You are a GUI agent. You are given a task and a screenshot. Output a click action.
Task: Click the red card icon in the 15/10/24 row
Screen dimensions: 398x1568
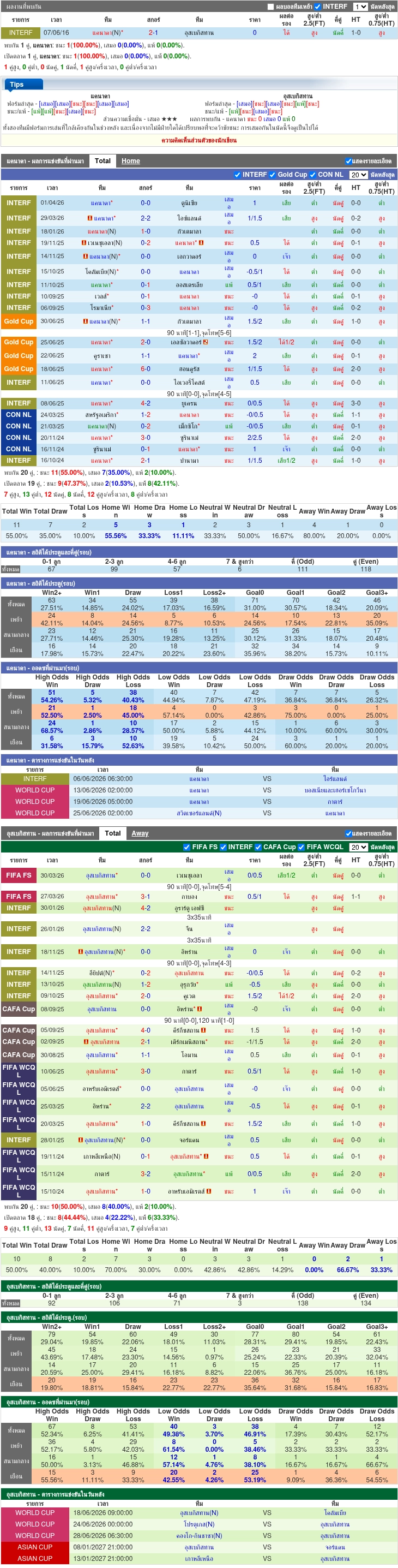(208, 1191)
